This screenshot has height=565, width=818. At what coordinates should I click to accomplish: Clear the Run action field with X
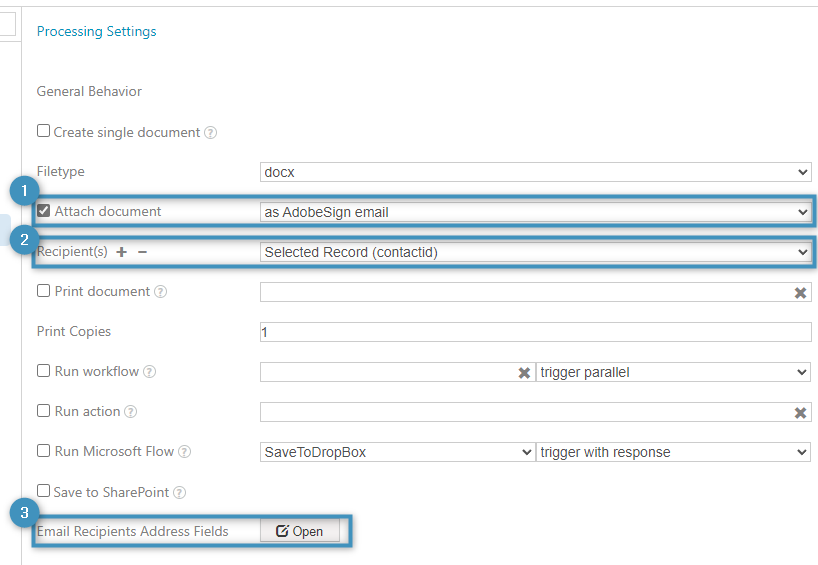[x=800, y=413]
